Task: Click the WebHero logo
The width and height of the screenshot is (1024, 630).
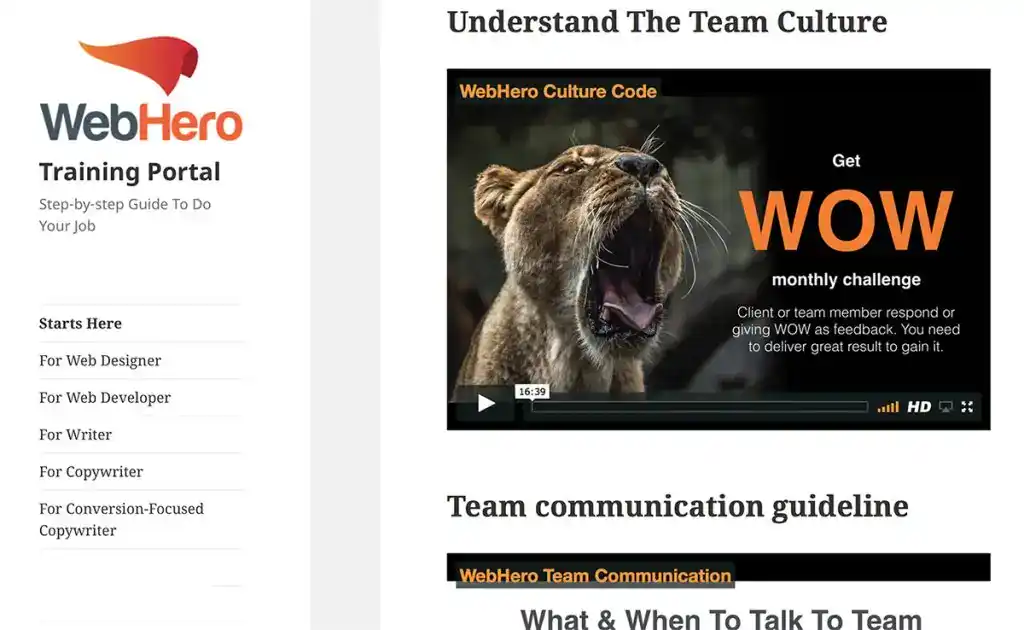Action: click(140, 95)
